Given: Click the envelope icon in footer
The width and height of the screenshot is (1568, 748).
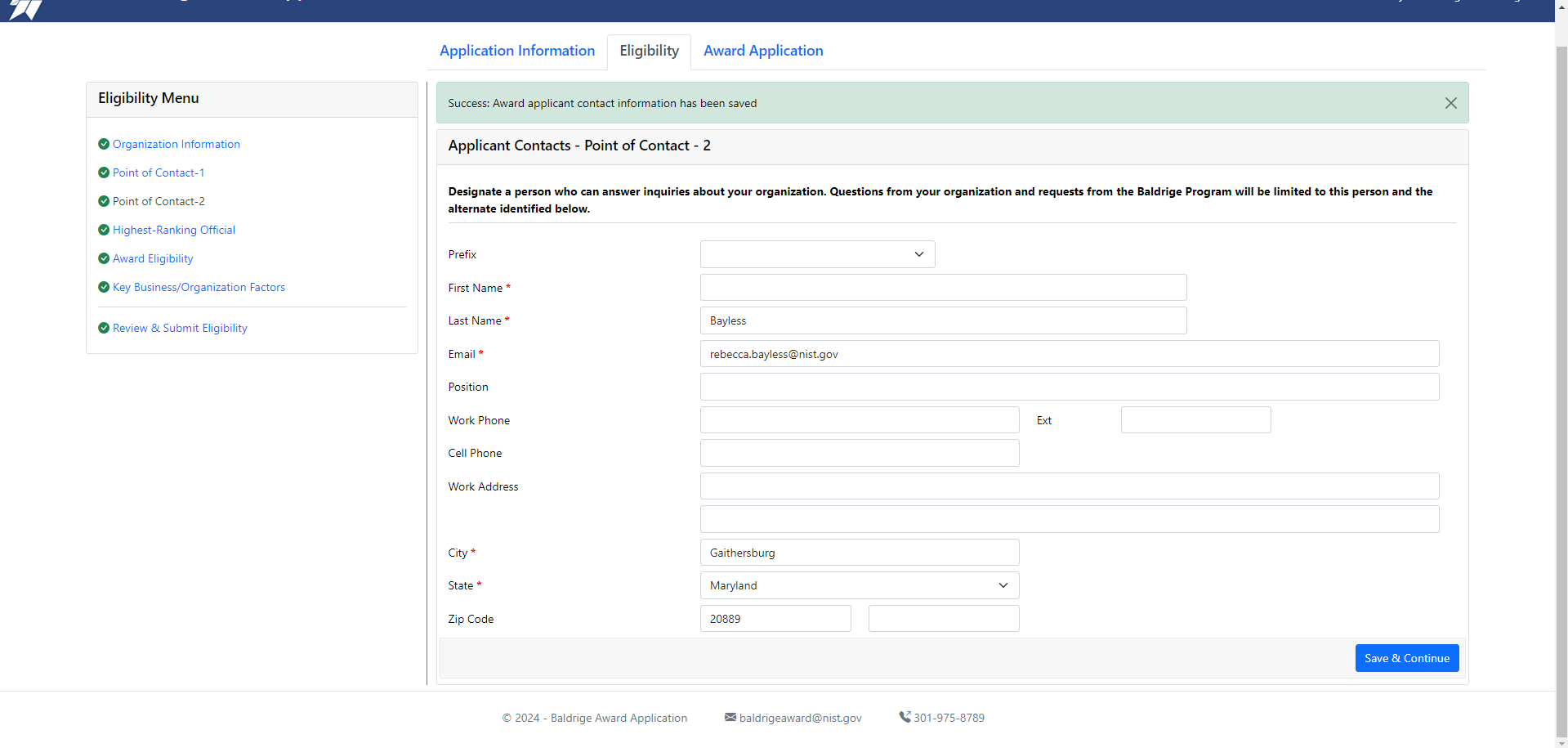Looking at the screenshot, I should click(x=730, y=717).
